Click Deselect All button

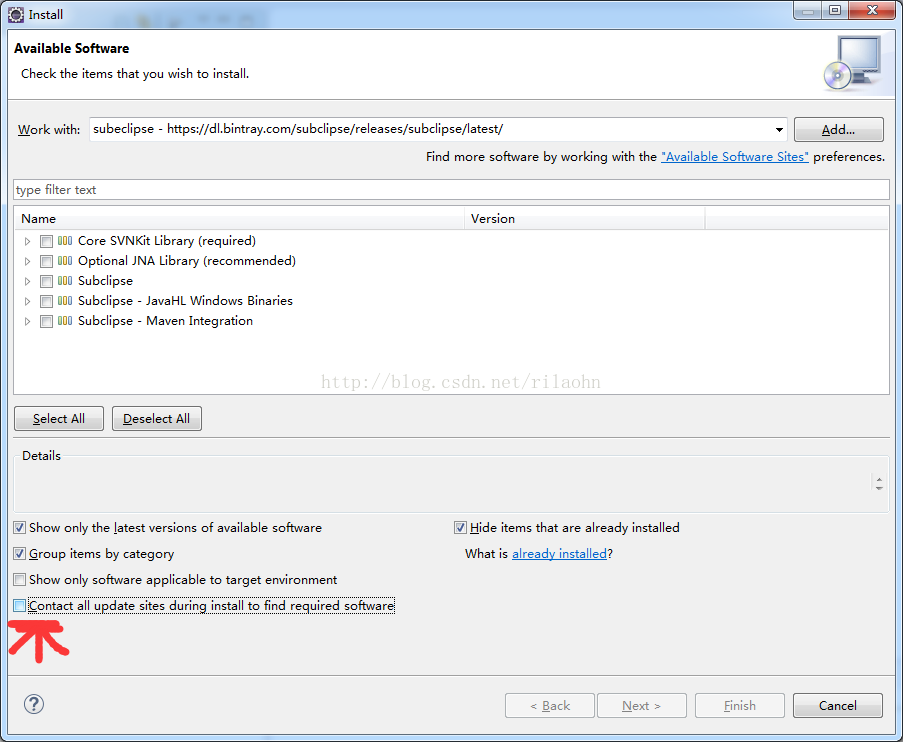tap(157, 419)
